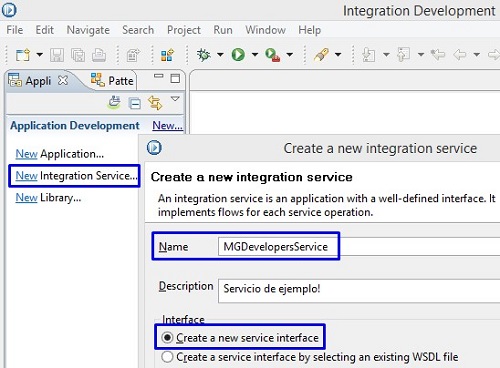500x368 pixels.
Task: Expand the External Tools dropdown arrow
Action: pyautogui.click(x=289, y=54)
